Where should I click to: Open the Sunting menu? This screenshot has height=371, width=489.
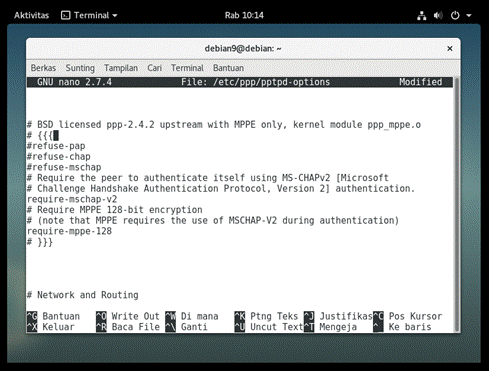click(80, 68)
